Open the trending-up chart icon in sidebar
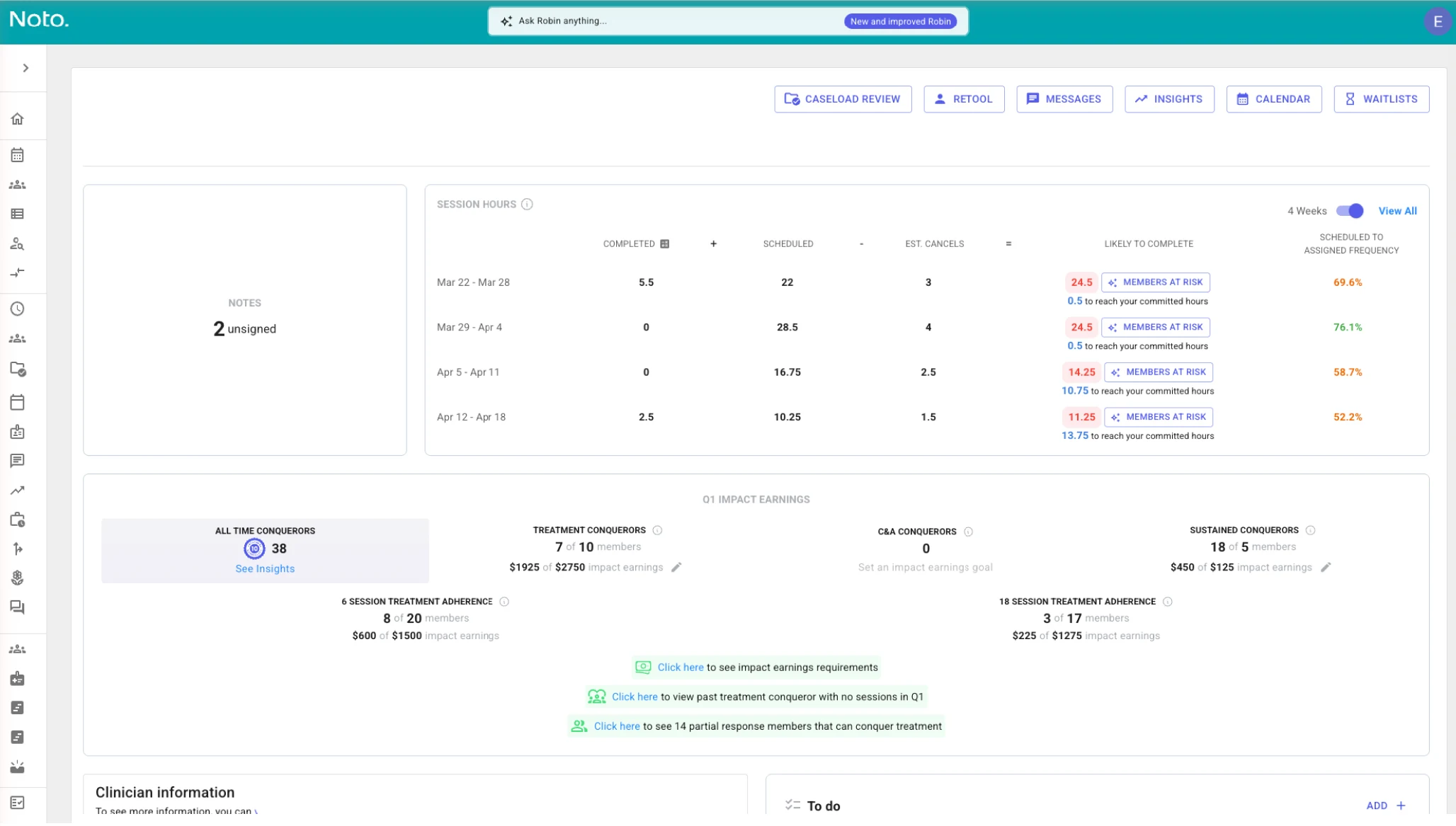The width and height of the screenshot is (1456, 826). tap(18, 491)
